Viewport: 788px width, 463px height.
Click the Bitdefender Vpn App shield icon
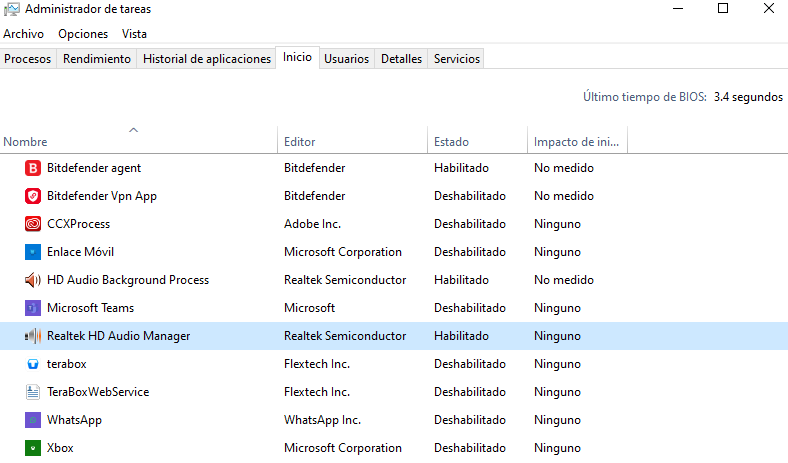click(32, 196)
